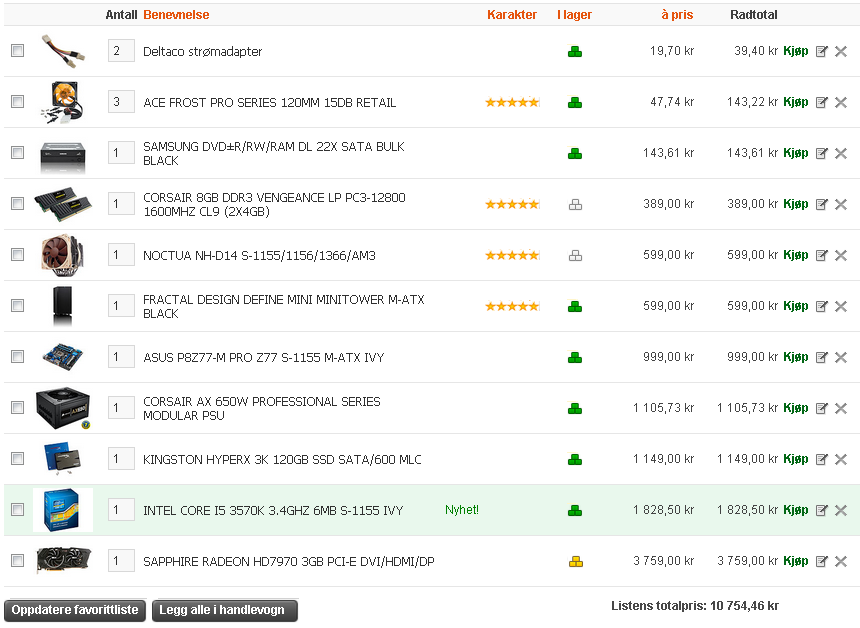
Task: Sort list by à pris column
Action: click(x=677, y=15)
